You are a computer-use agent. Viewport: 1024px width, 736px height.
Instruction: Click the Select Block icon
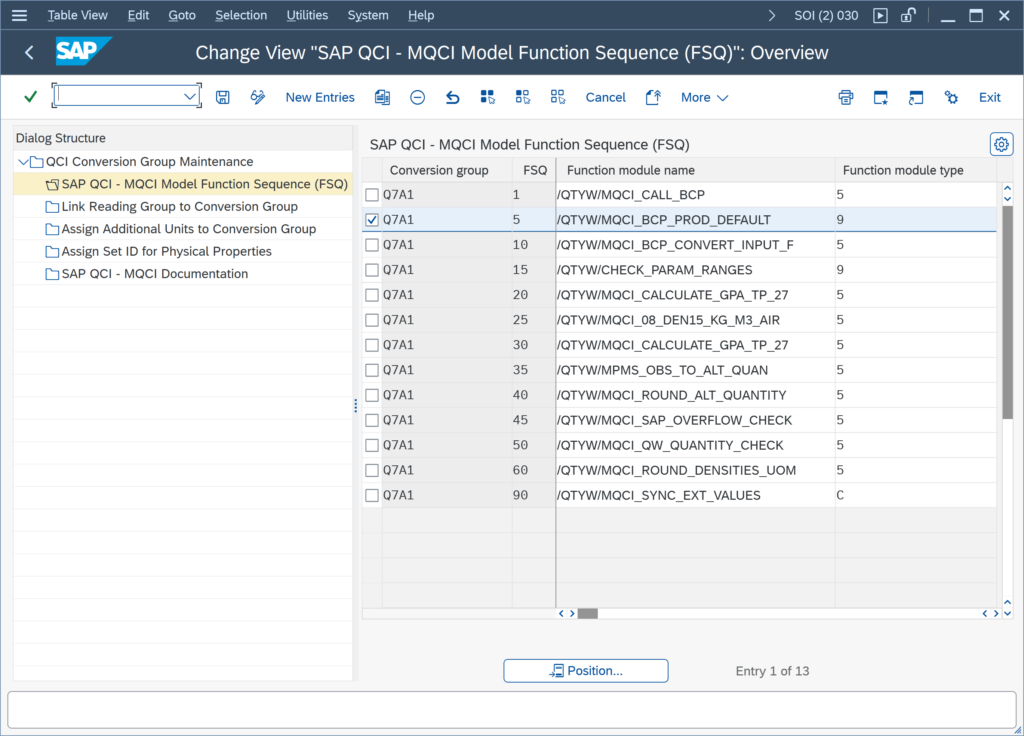(x=522, y=97)
